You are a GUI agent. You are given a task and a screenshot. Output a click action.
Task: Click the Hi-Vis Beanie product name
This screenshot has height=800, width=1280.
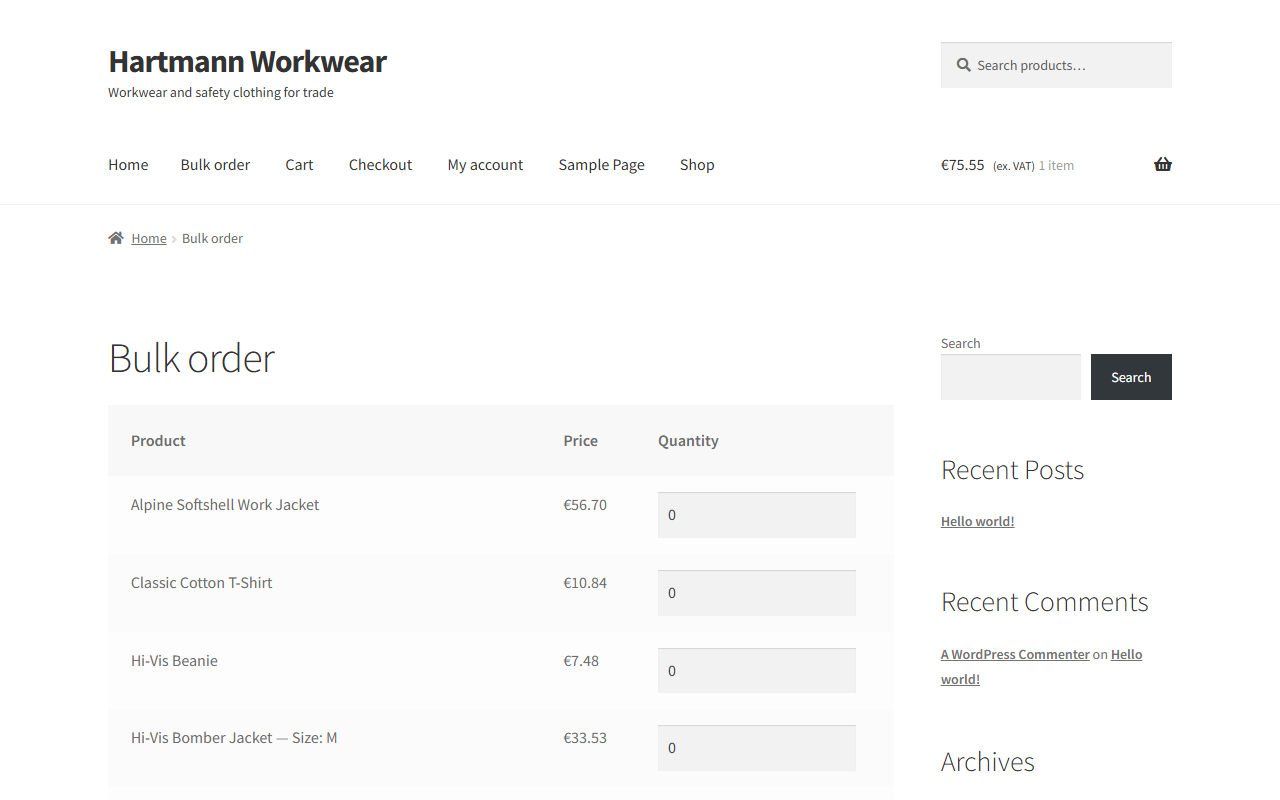pyautogui.click(x=174, y=661)
